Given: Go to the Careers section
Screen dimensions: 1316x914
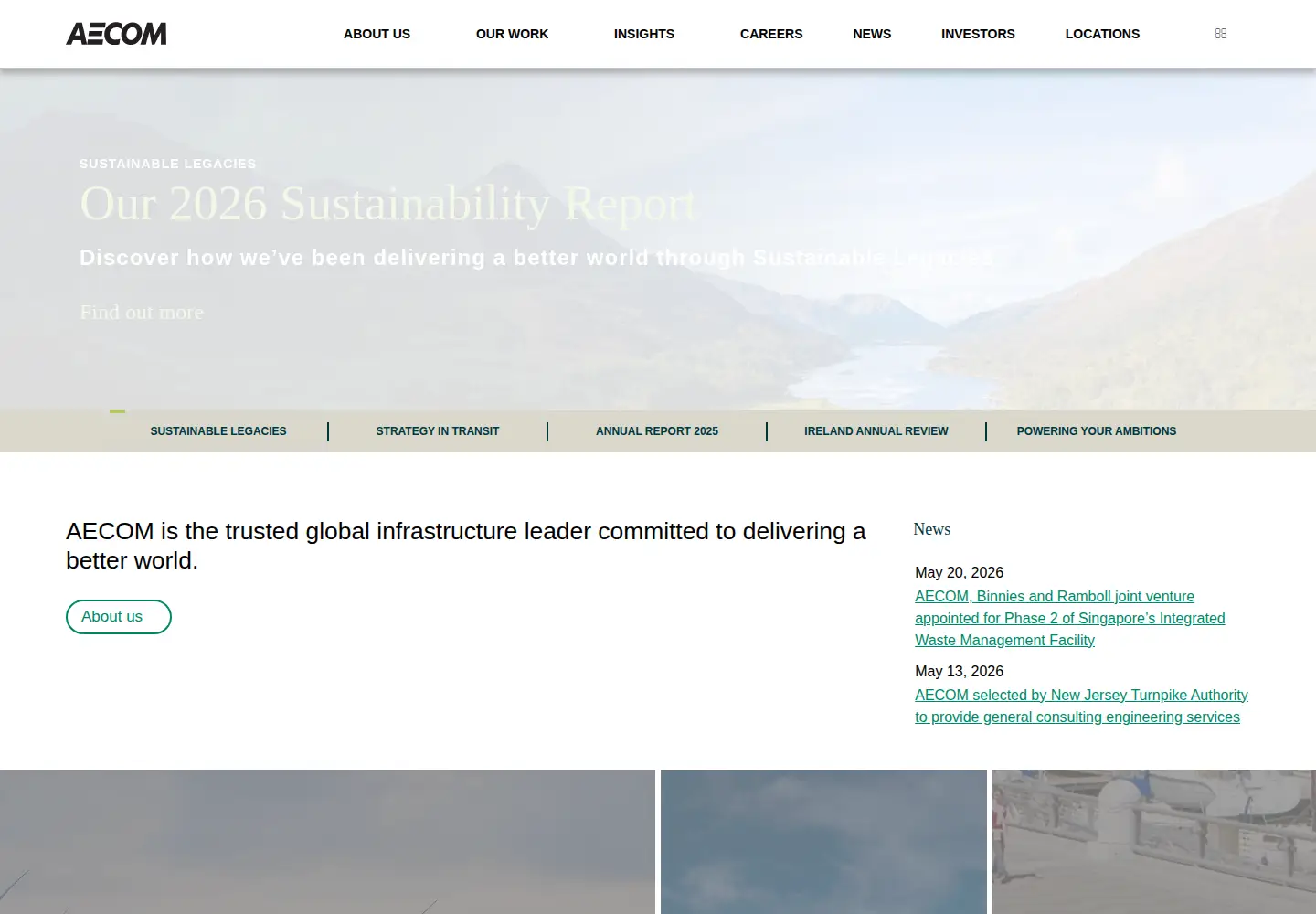Looking at the screenshot, I should point(771,34).
